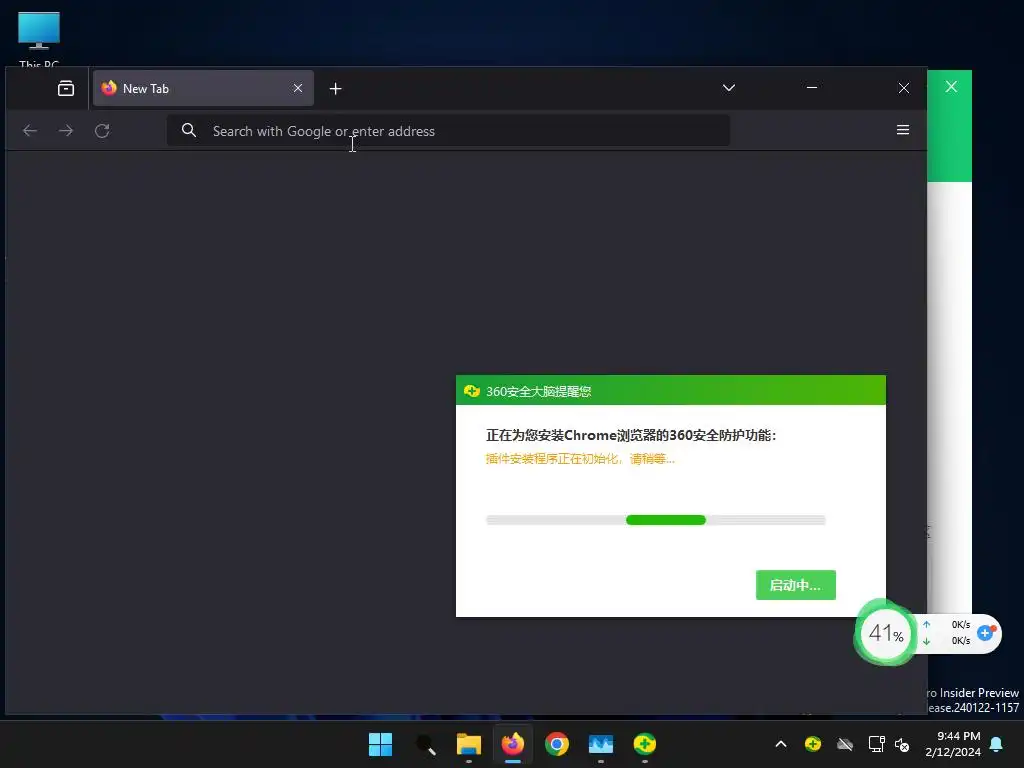This screenshot has height=768, width=1024.
Task: Open network status tray icon
Action: click(876, 744)
